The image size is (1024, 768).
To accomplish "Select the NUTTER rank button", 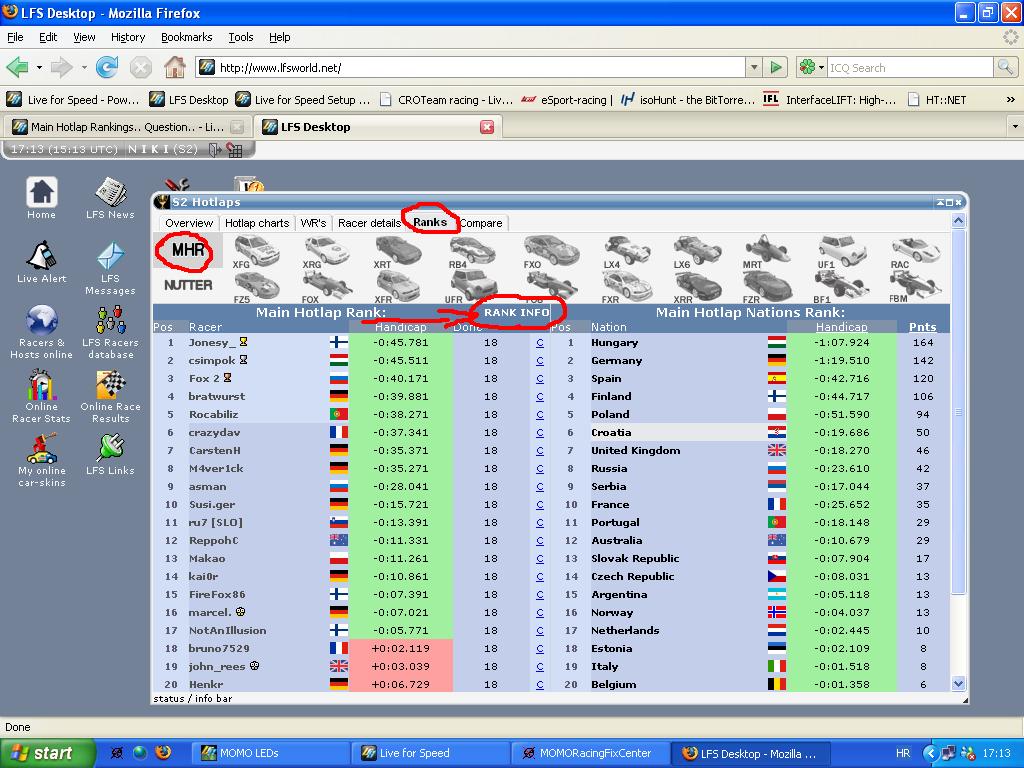I will point(188,285).
